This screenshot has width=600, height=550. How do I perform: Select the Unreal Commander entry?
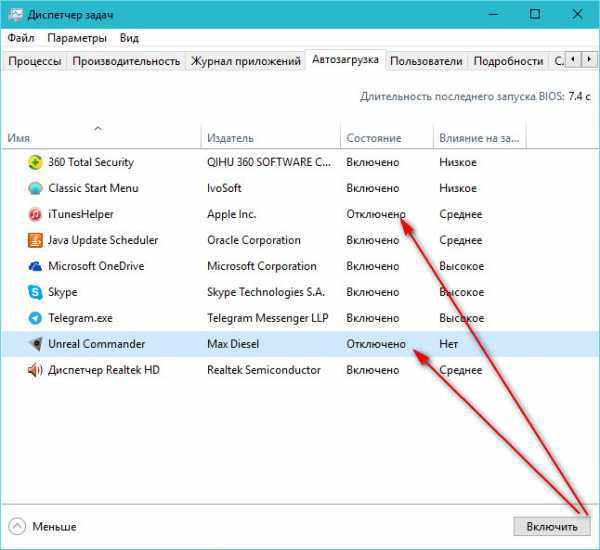click(96, 344)
